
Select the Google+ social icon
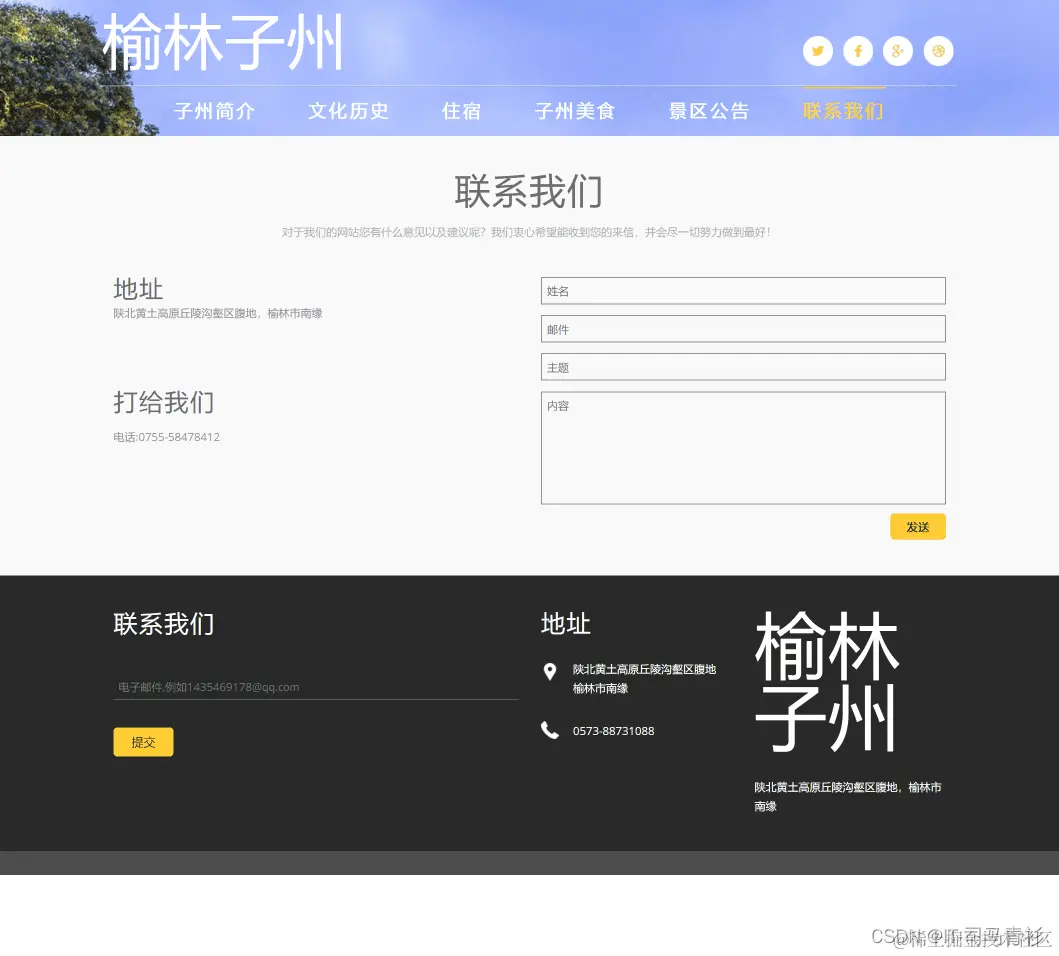coord(898,51)
